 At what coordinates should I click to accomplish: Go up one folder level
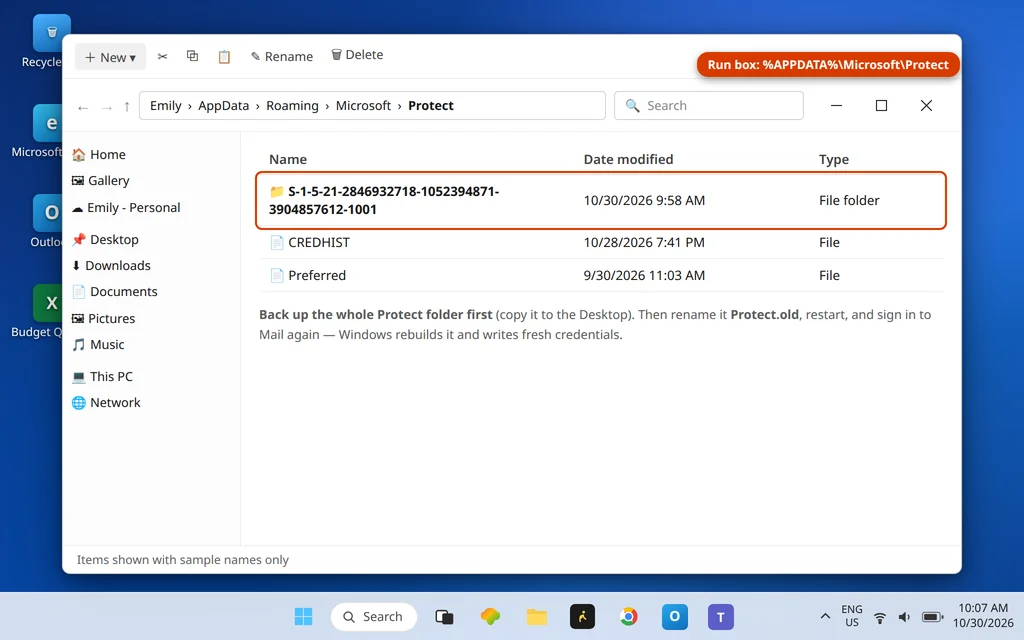coord(127,106)
